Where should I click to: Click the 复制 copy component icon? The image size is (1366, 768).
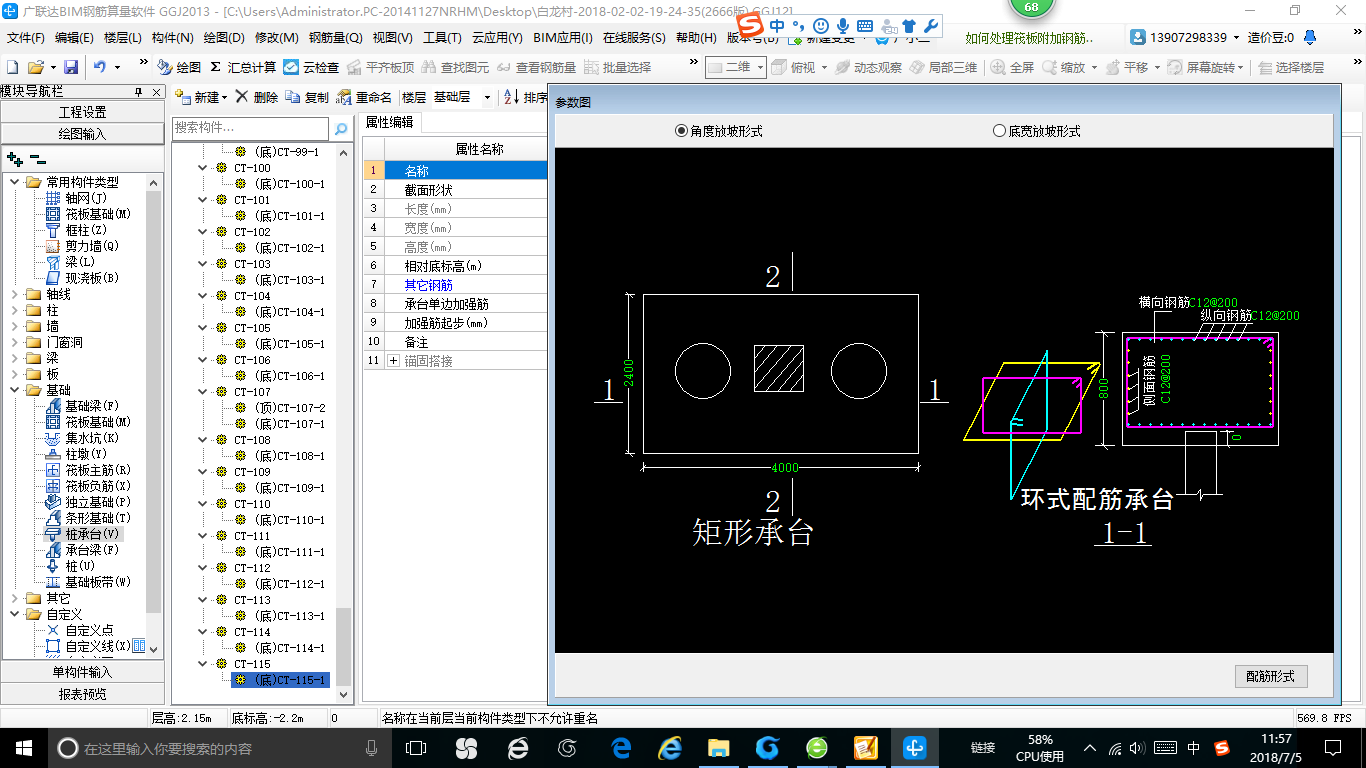[x=306, y=98]
